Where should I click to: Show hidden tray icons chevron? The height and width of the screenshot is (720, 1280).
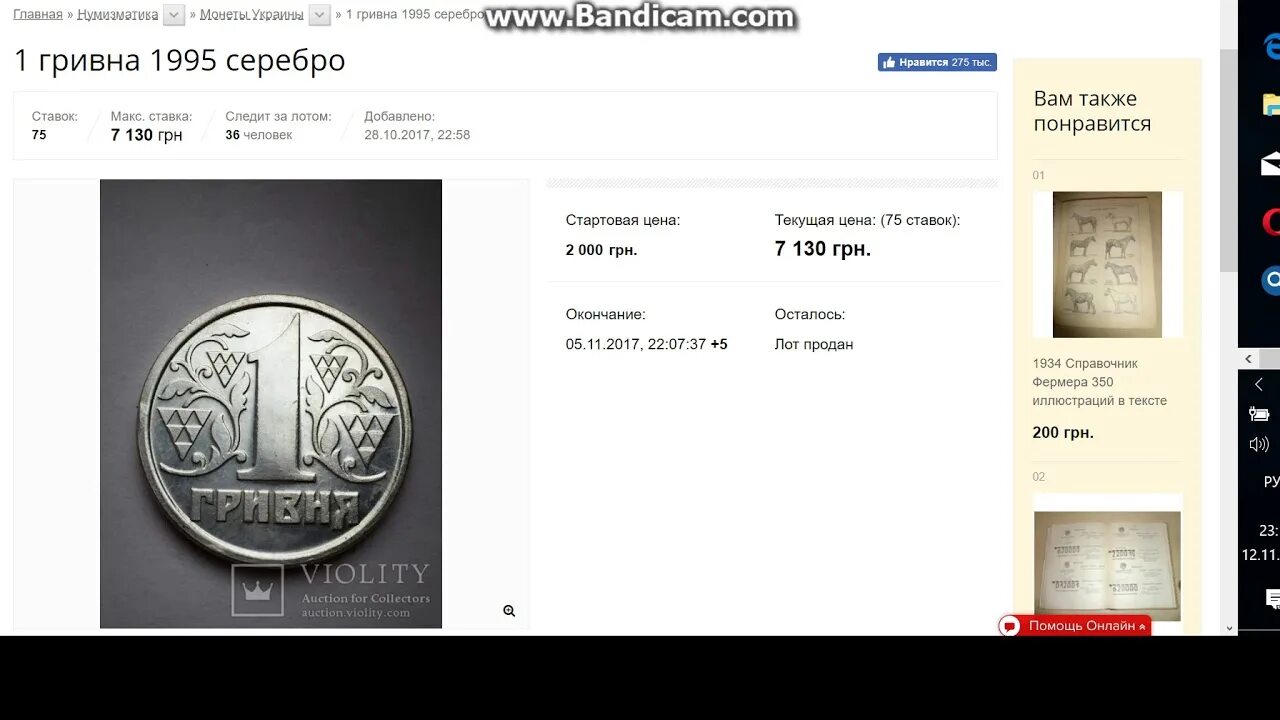tap(1259, 384)
